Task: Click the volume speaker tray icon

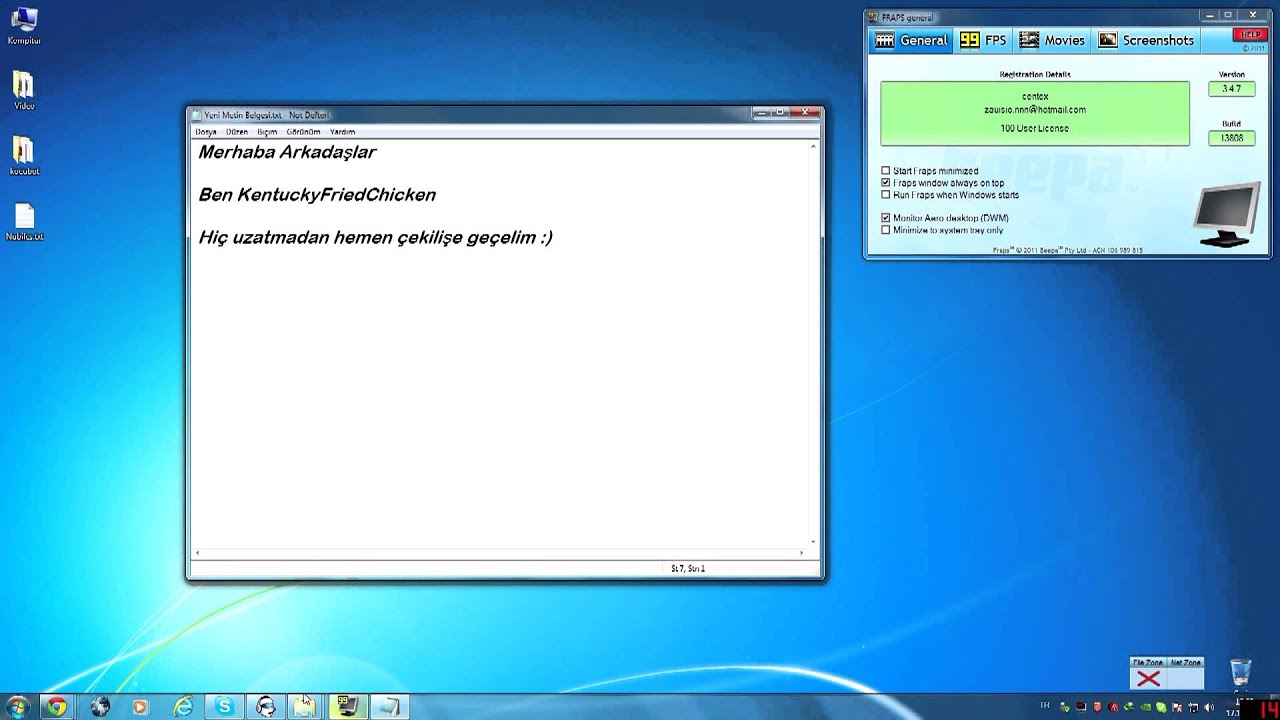Action: pos(1209,706)
